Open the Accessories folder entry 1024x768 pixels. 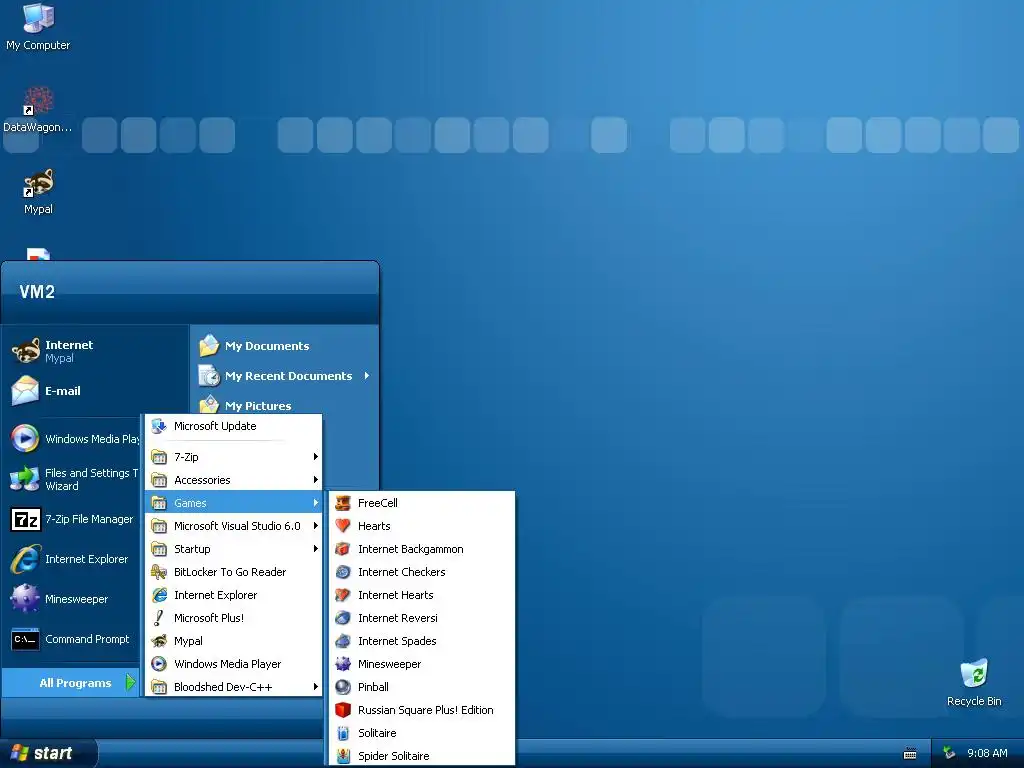click(234, 480)
